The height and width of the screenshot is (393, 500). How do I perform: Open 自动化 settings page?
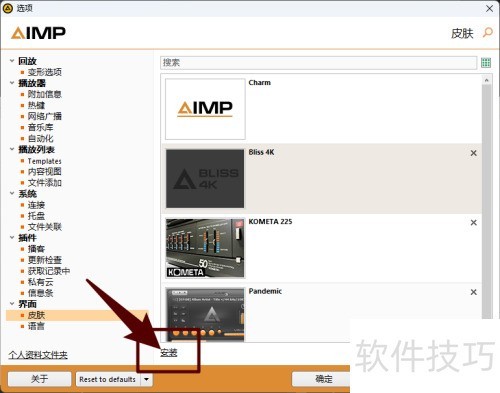[40, 138]
